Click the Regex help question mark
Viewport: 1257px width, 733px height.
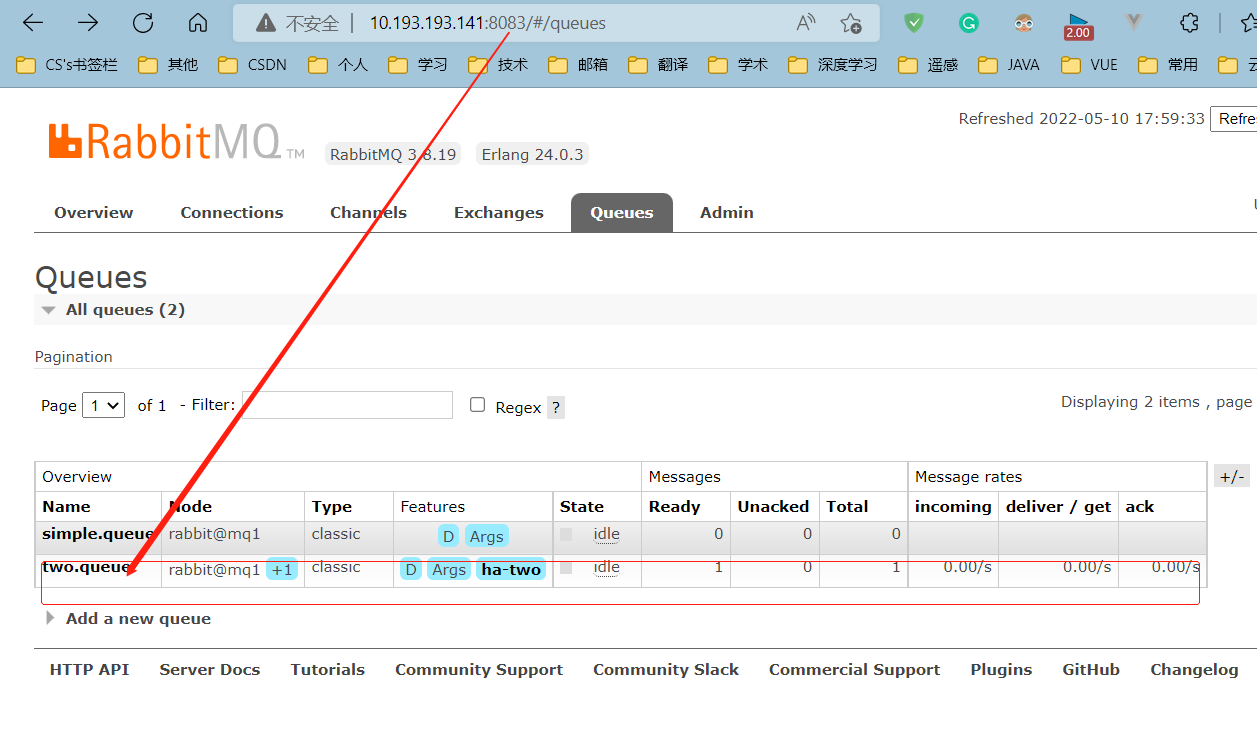click(x=556, y=407)
